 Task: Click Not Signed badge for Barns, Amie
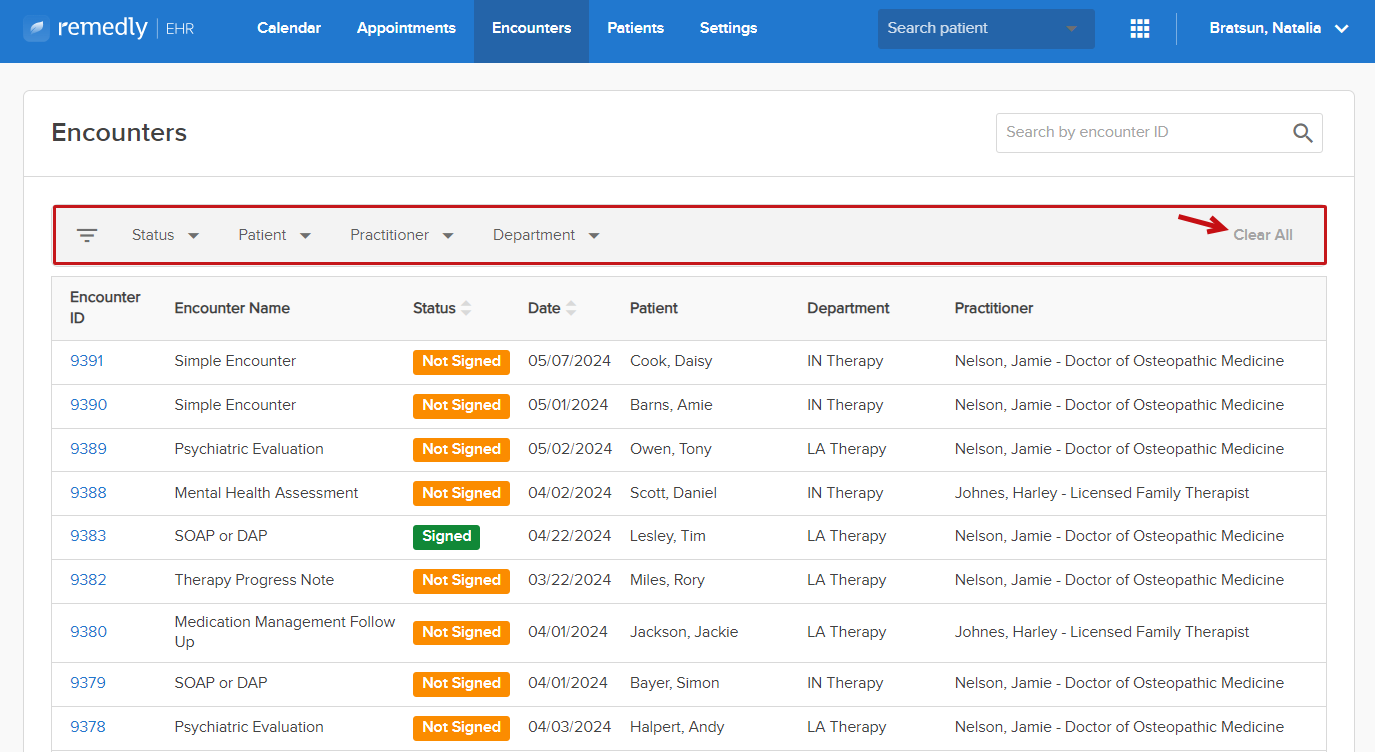tap(461, 406)
